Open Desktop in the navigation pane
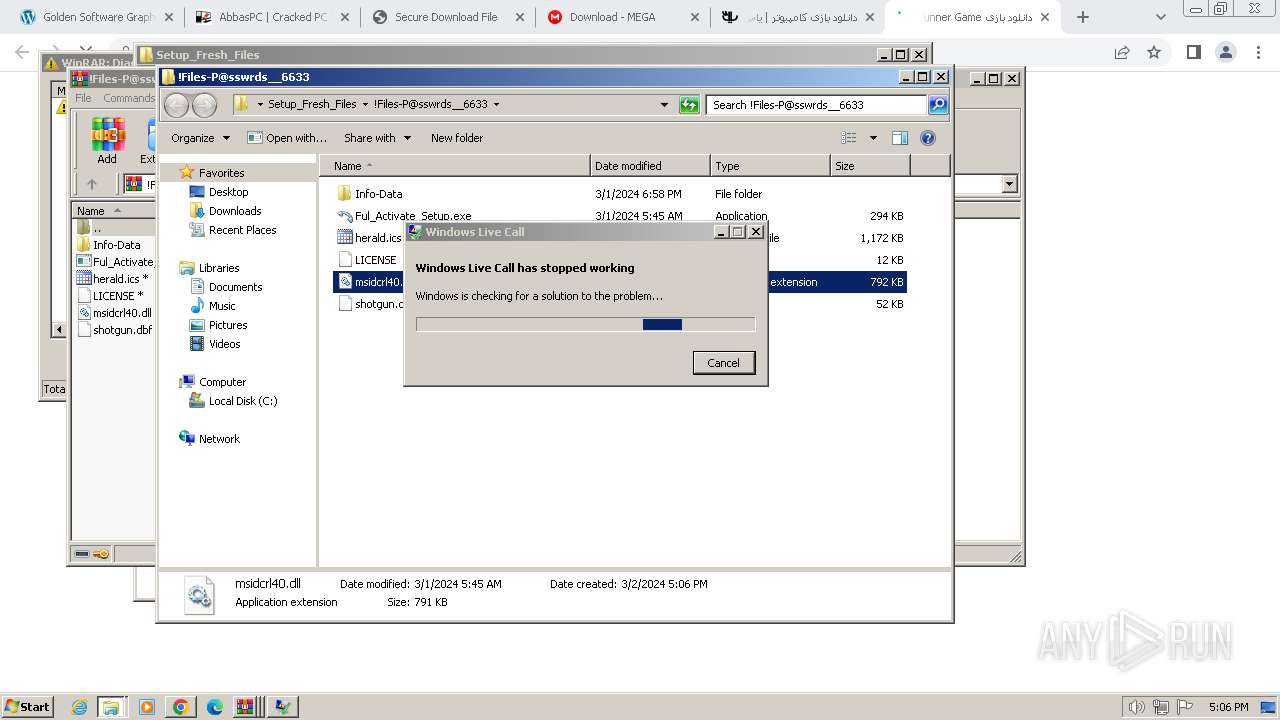The height and width of the screenshot is (720, 1280). point(228,192)
